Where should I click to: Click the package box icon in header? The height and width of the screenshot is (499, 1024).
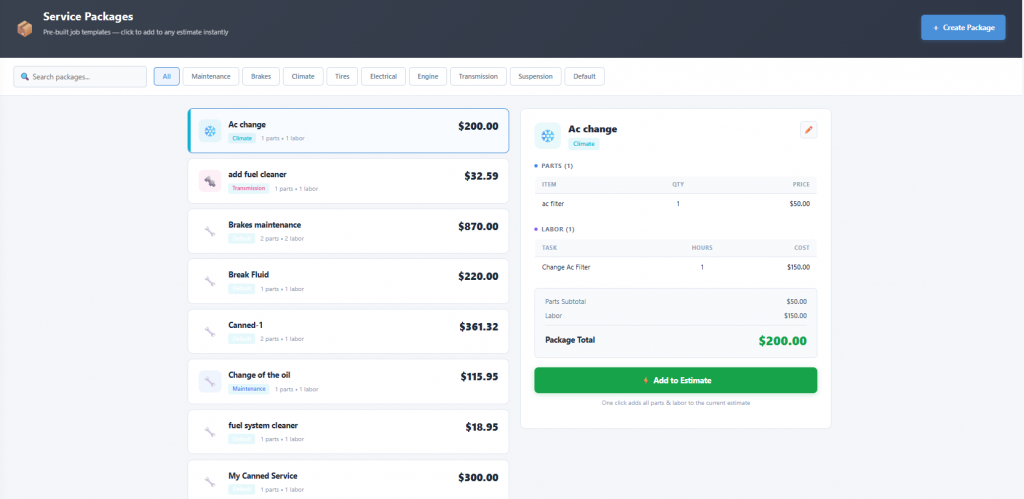click(25, 29)
